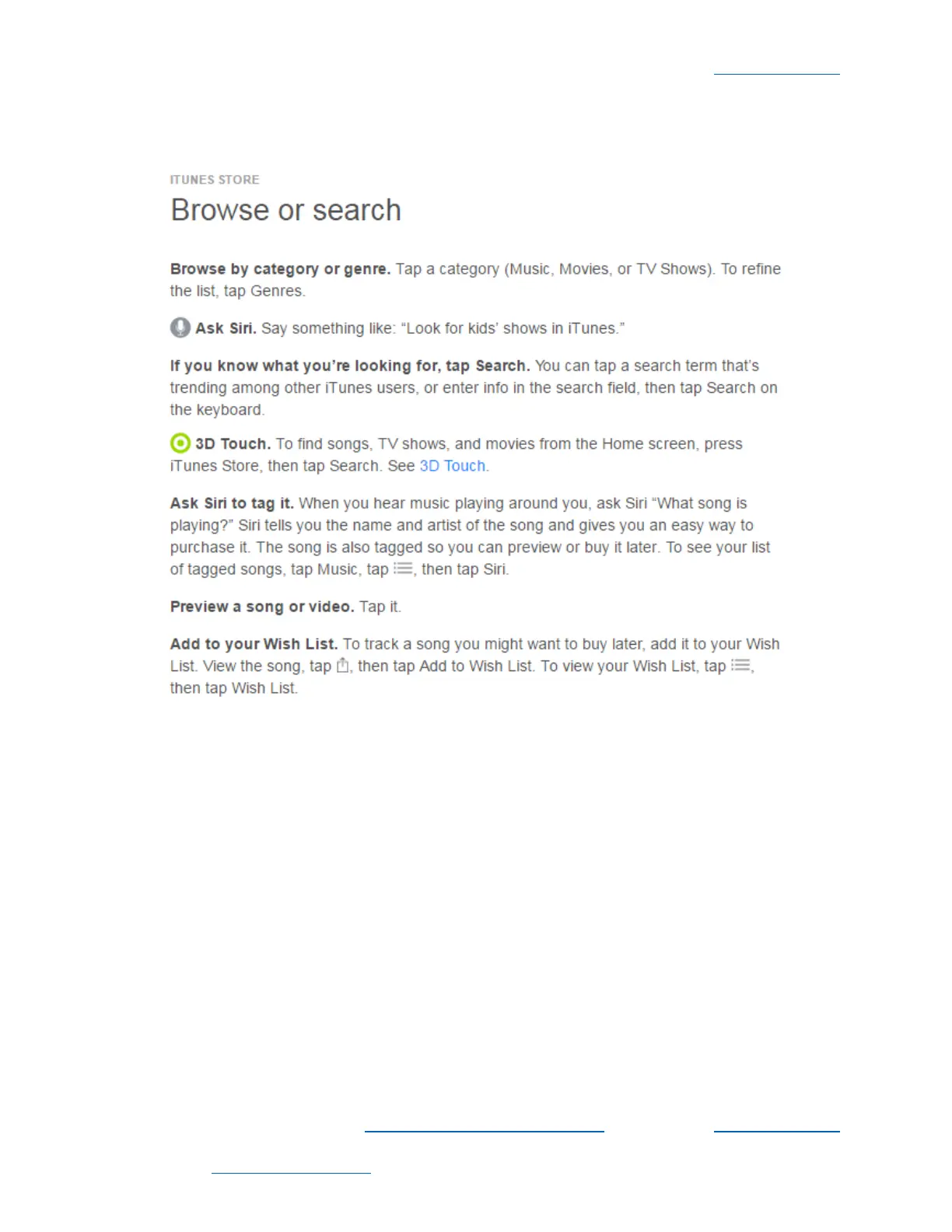Click the bold 'Ask Siri.' label

click(x=226, y=328)
